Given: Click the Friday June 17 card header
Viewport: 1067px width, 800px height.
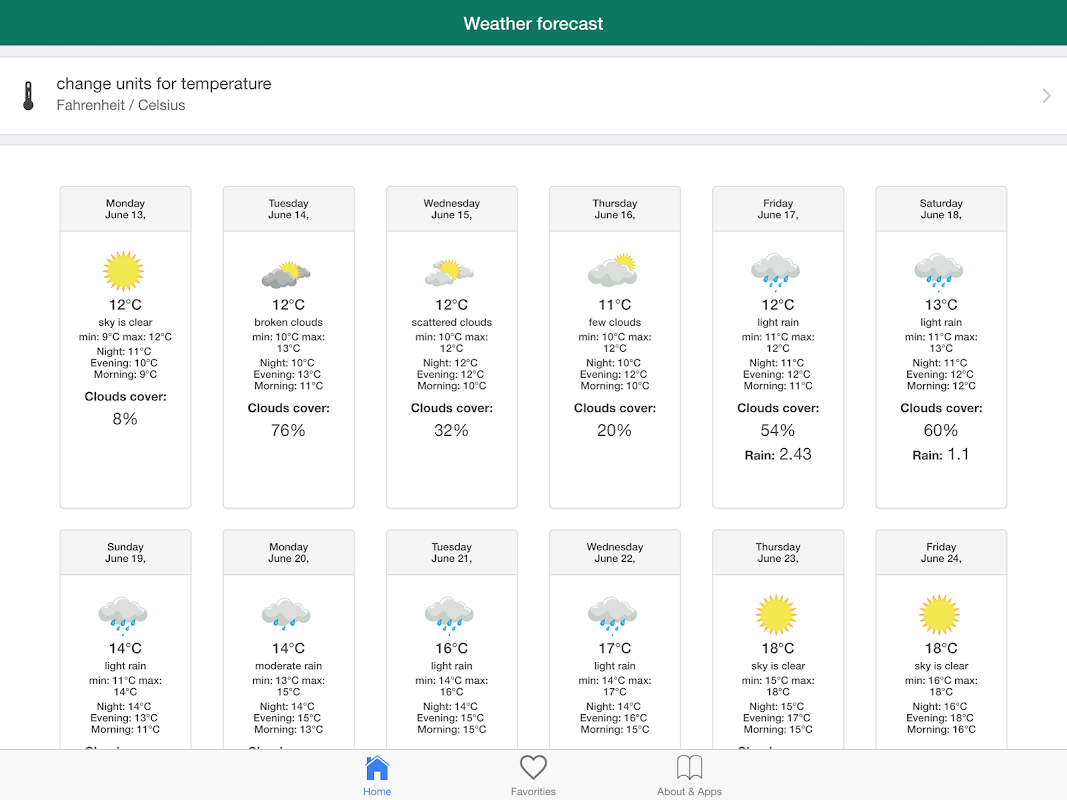Looking at the screenshot, I should (778, 209).
